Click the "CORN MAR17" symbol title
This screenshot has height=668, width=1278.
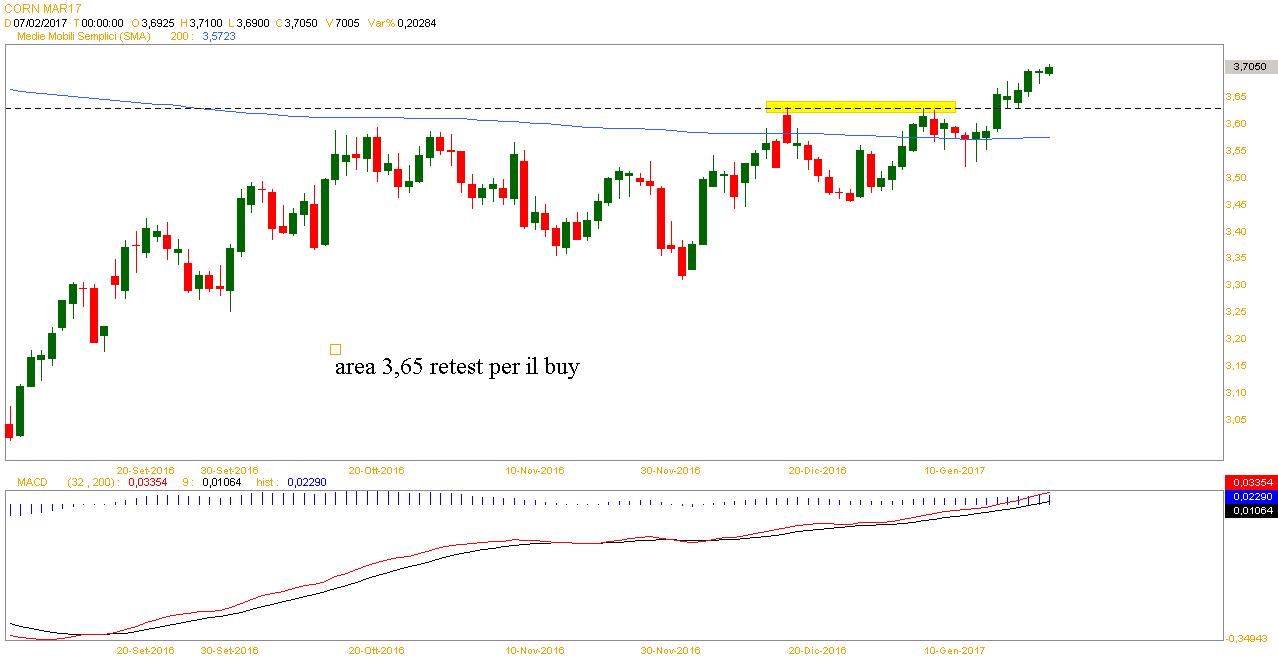(41, 8)
